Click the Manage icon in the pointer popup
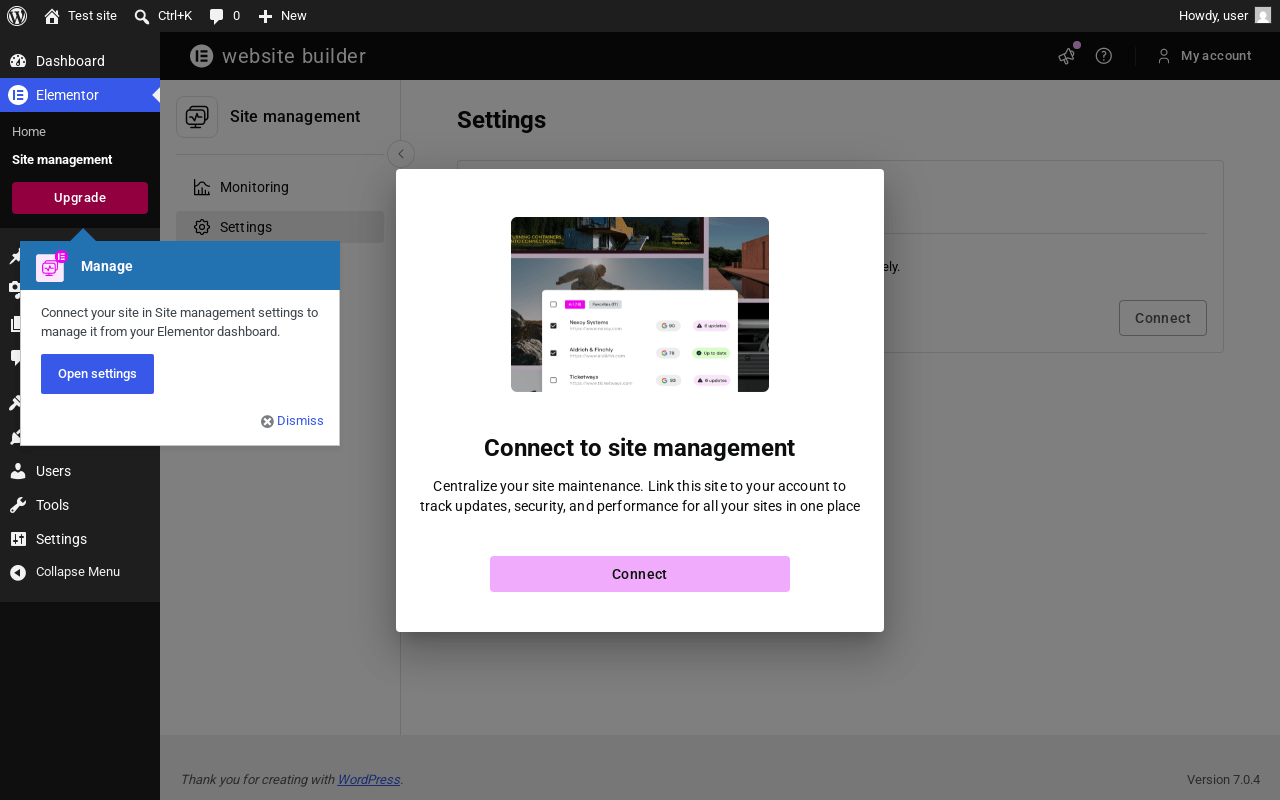This screenshot has width=1280, height=800. tap(51, 266)
